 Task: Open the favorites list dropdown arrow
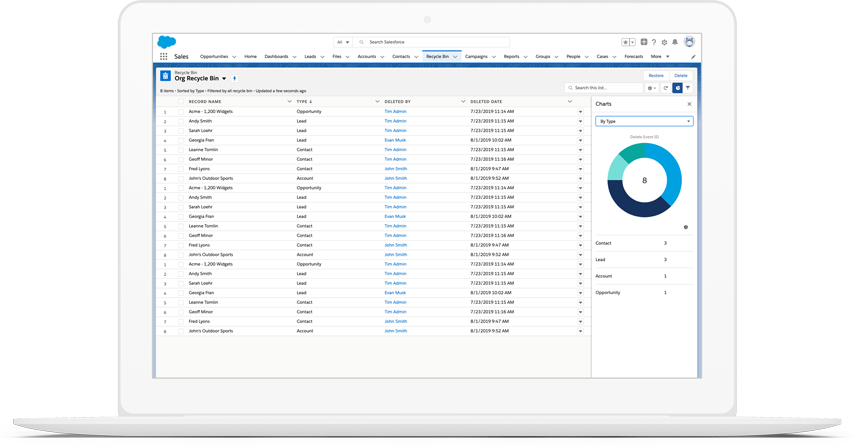pyautogui.click(x=632, y=42)
